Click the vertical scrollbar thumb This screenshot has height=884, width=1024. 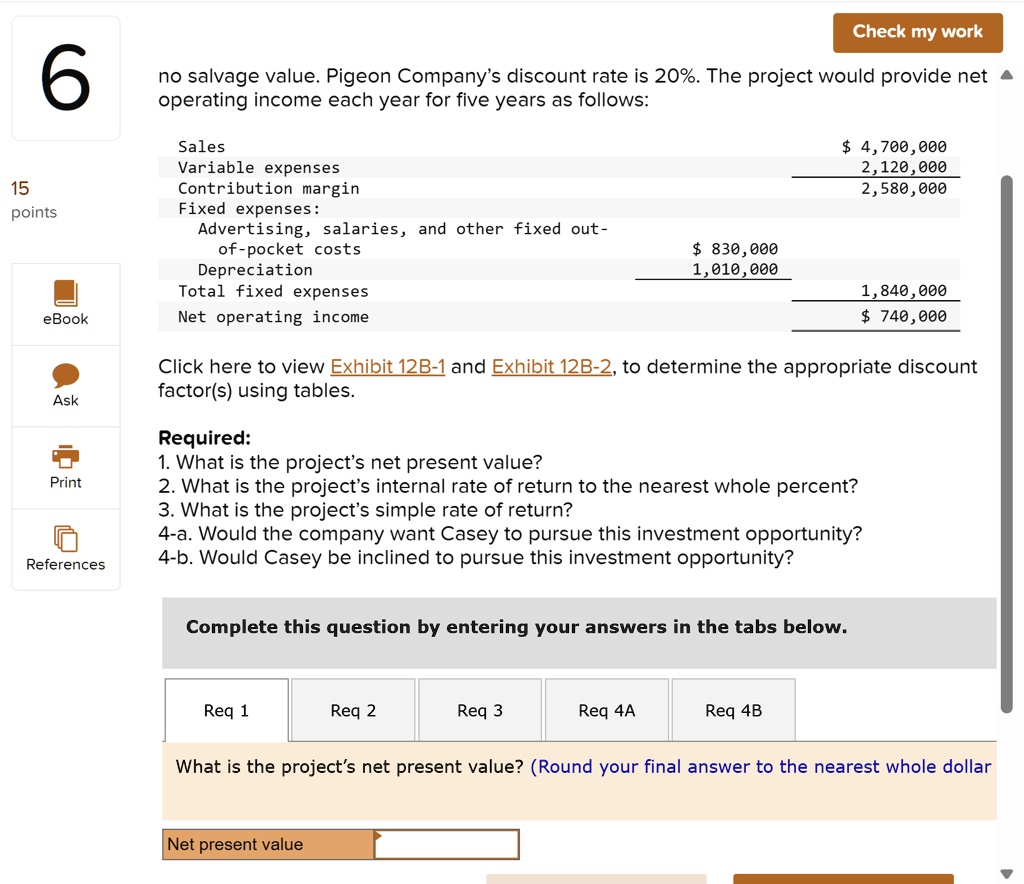(1007, 444)
